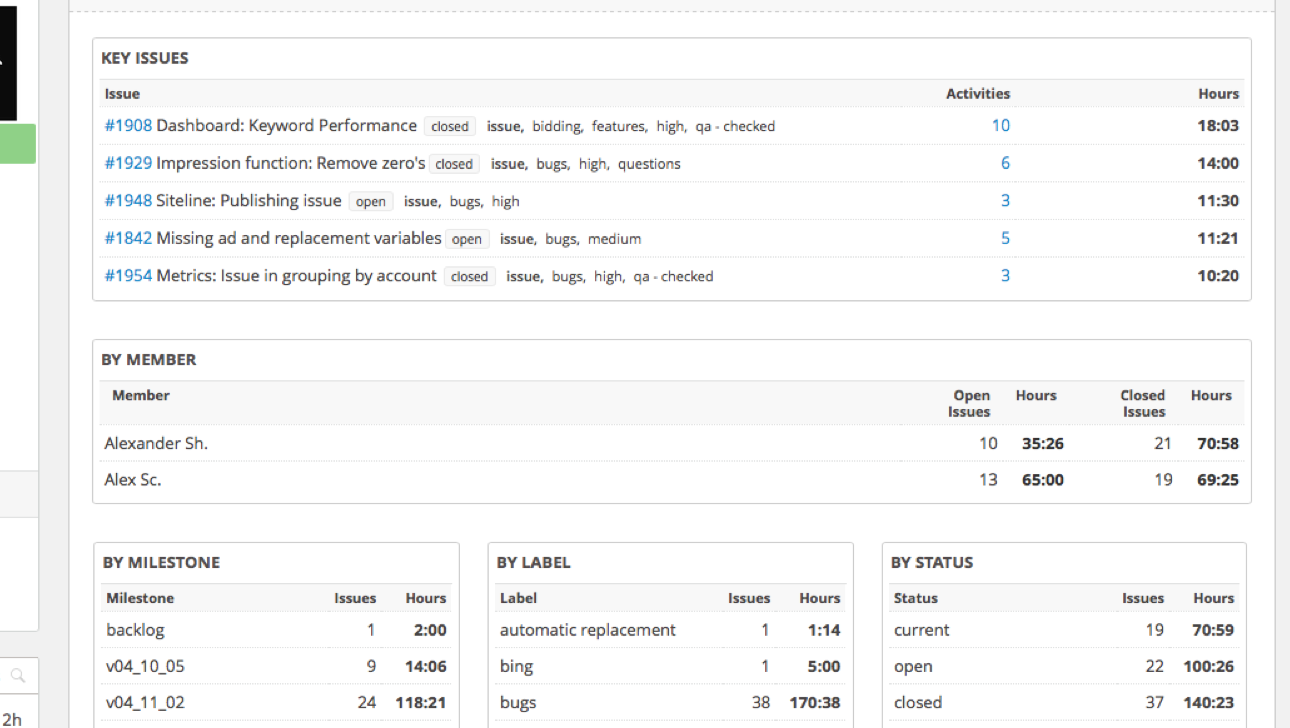Click activities count 3 for Siteline issue
The height and width of the screenshot is (728, 1290).
[1005, 201]
